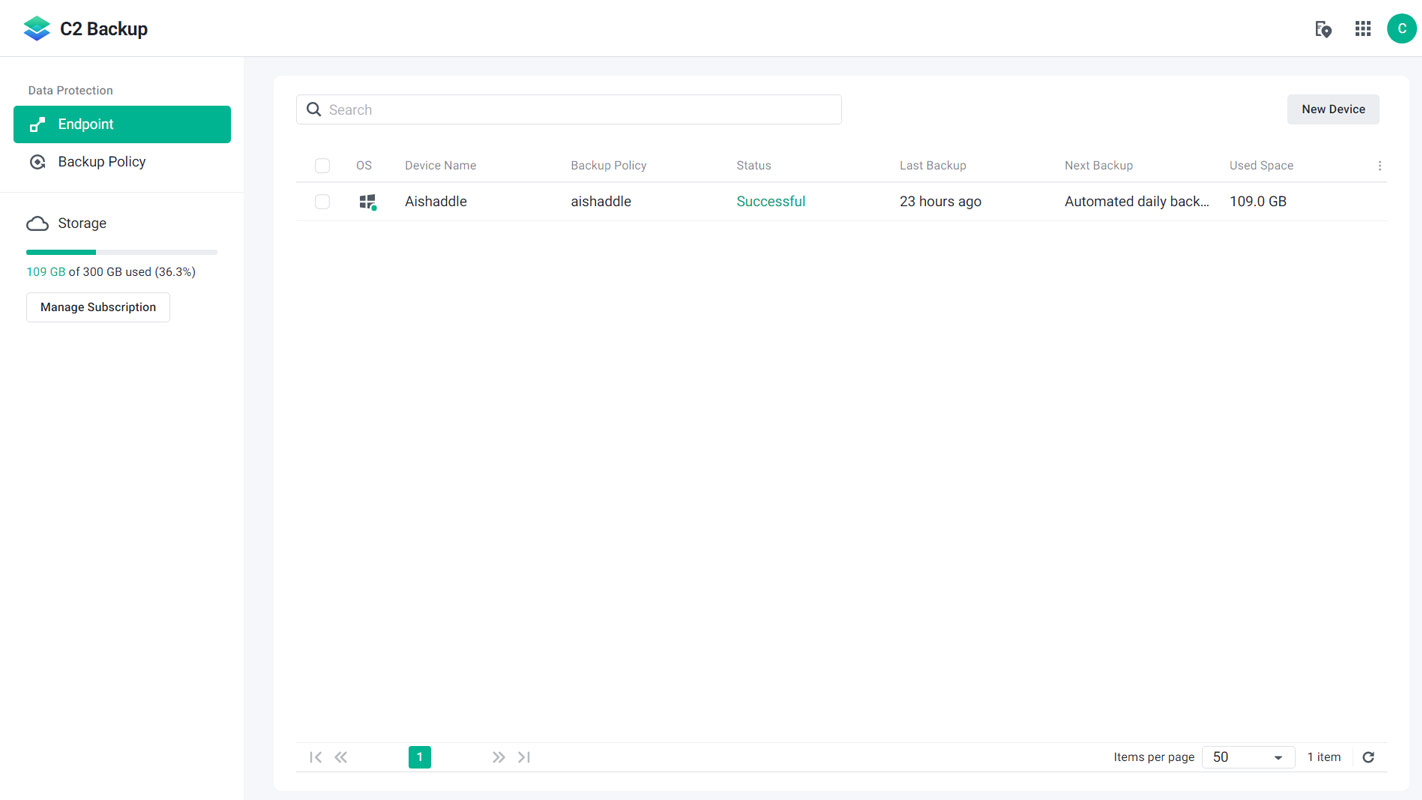Screen dimensions: 1422x800
Task: Click the 1 item count text
Action: [x=1324, y=758]
